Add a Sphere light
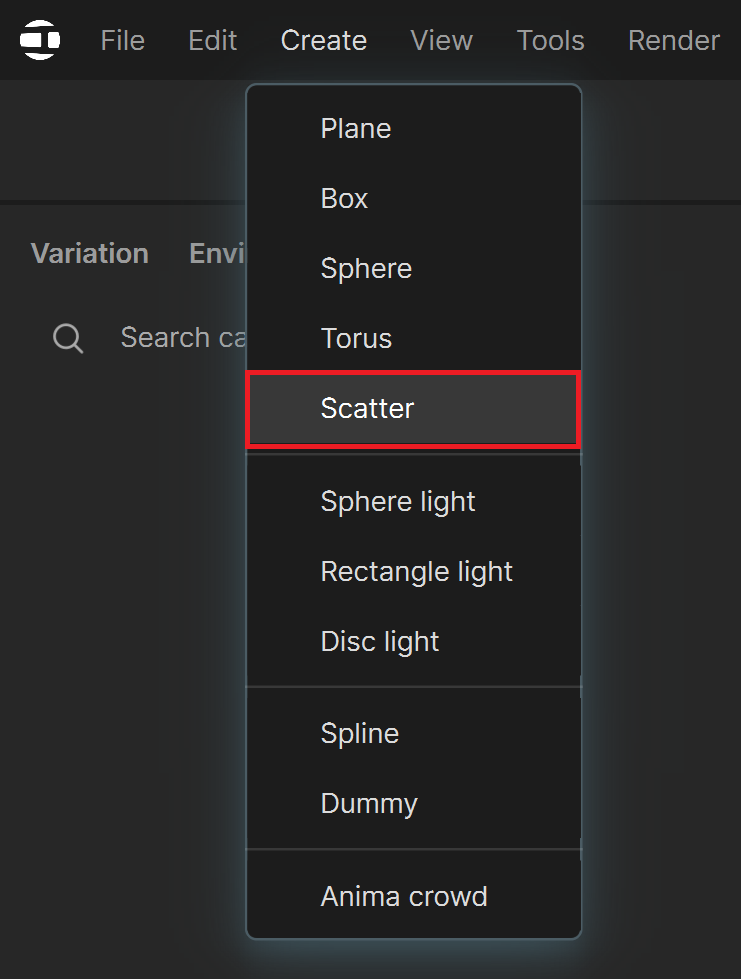741x979 pixels. [x=414, y=501]
